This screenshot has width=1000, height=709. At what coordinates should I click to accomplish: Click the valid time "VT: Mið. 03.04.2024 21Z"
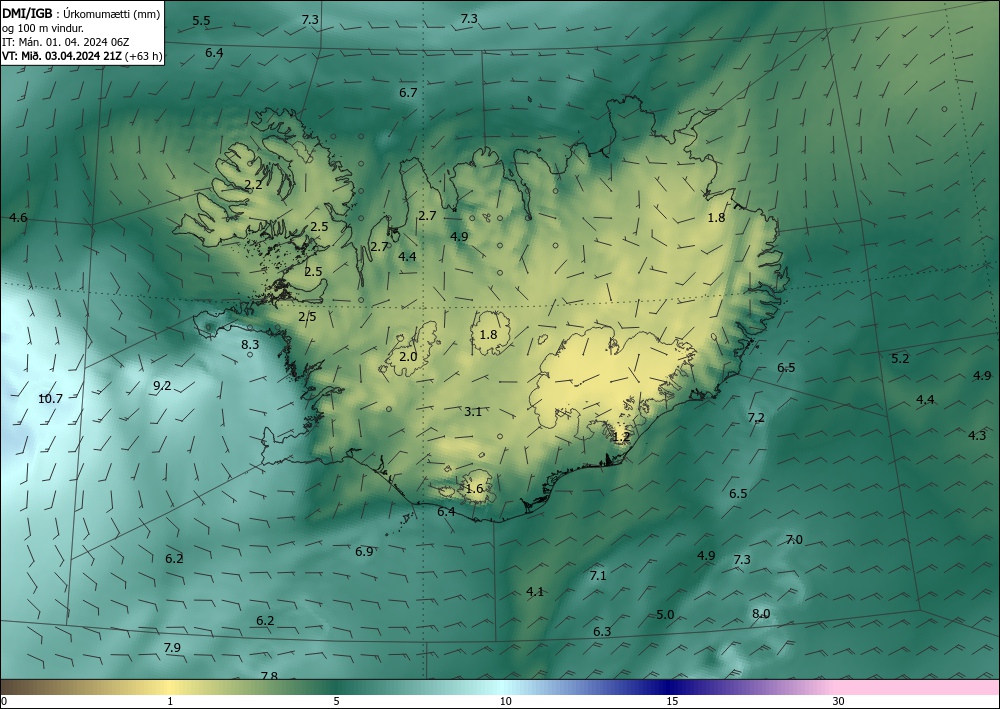[62, 56]
